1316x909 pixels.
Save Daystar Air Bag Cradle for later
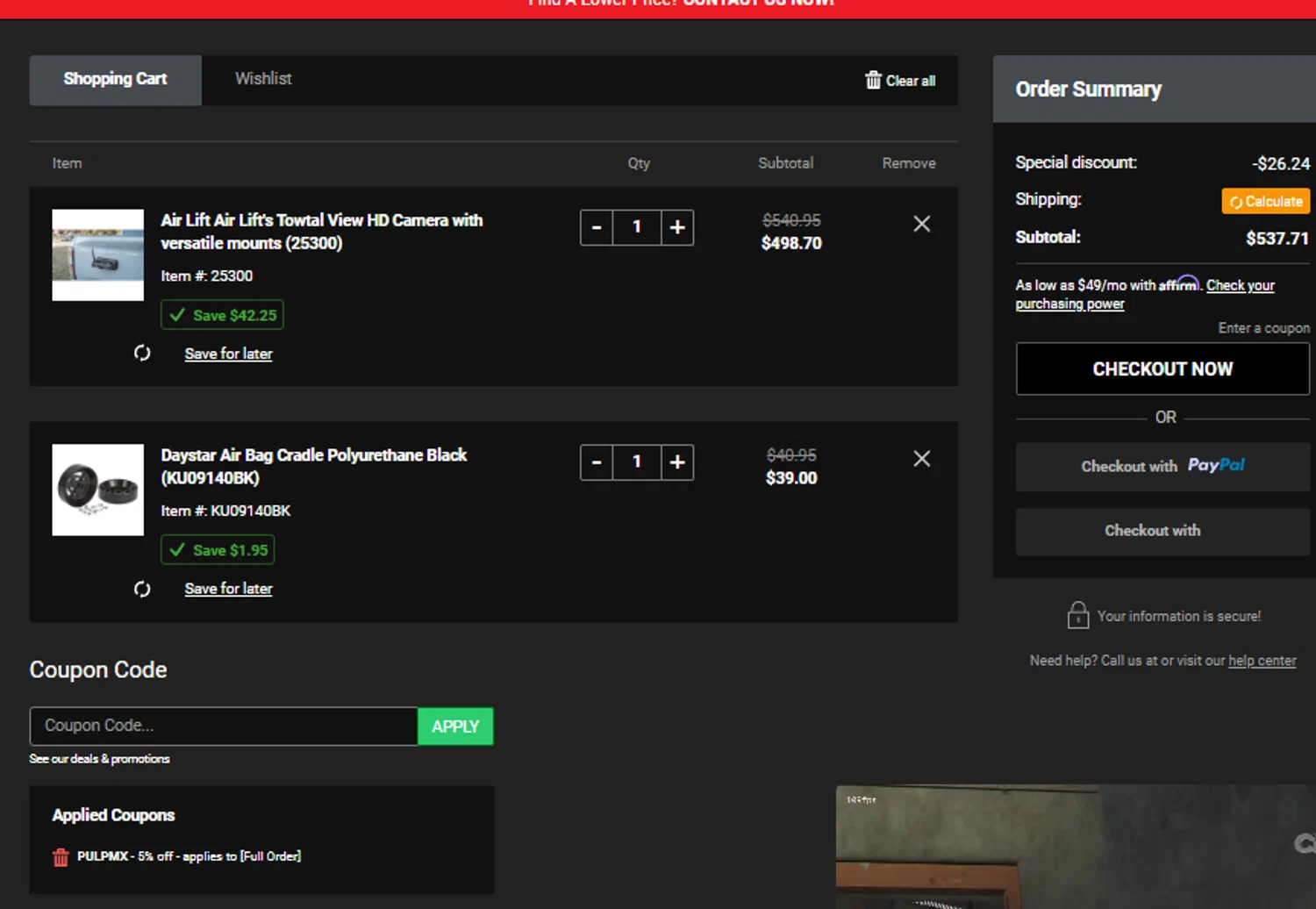(x=228, y=589)
